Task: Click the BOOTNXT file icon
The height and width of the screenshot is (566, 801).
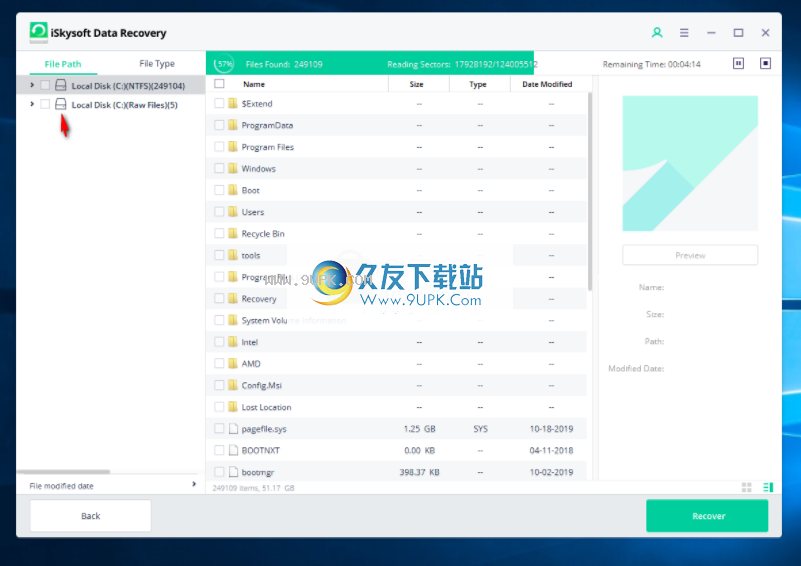Action: (233, 450)
